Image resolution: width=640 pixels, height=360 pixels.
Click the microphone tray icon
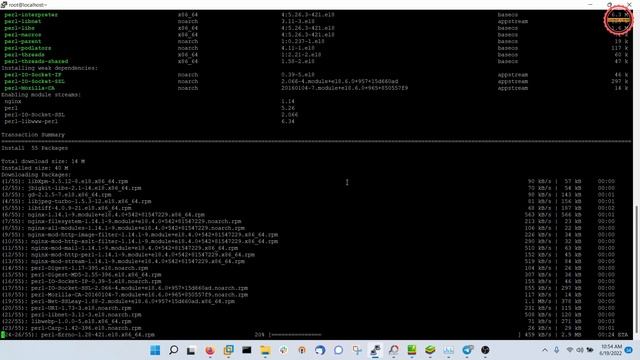click(x=557, y=350)
